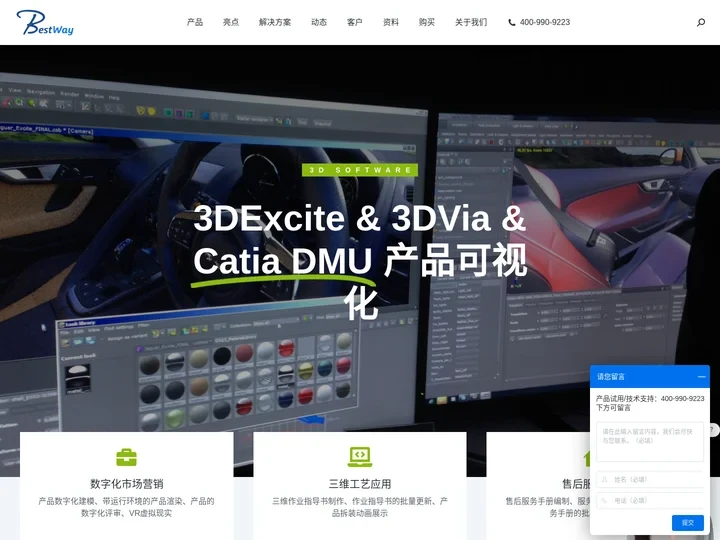Click the 数字化市场营销 card title
This screenshot has height=540, width=720.
[126, 484]
